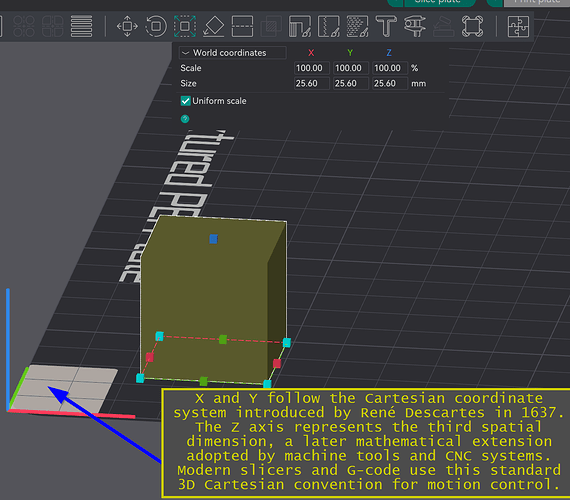Image resolution: width=570 pixels, height=500 pixels.
Task: Open the World coordinates dropdown
Action: point(233,53)
